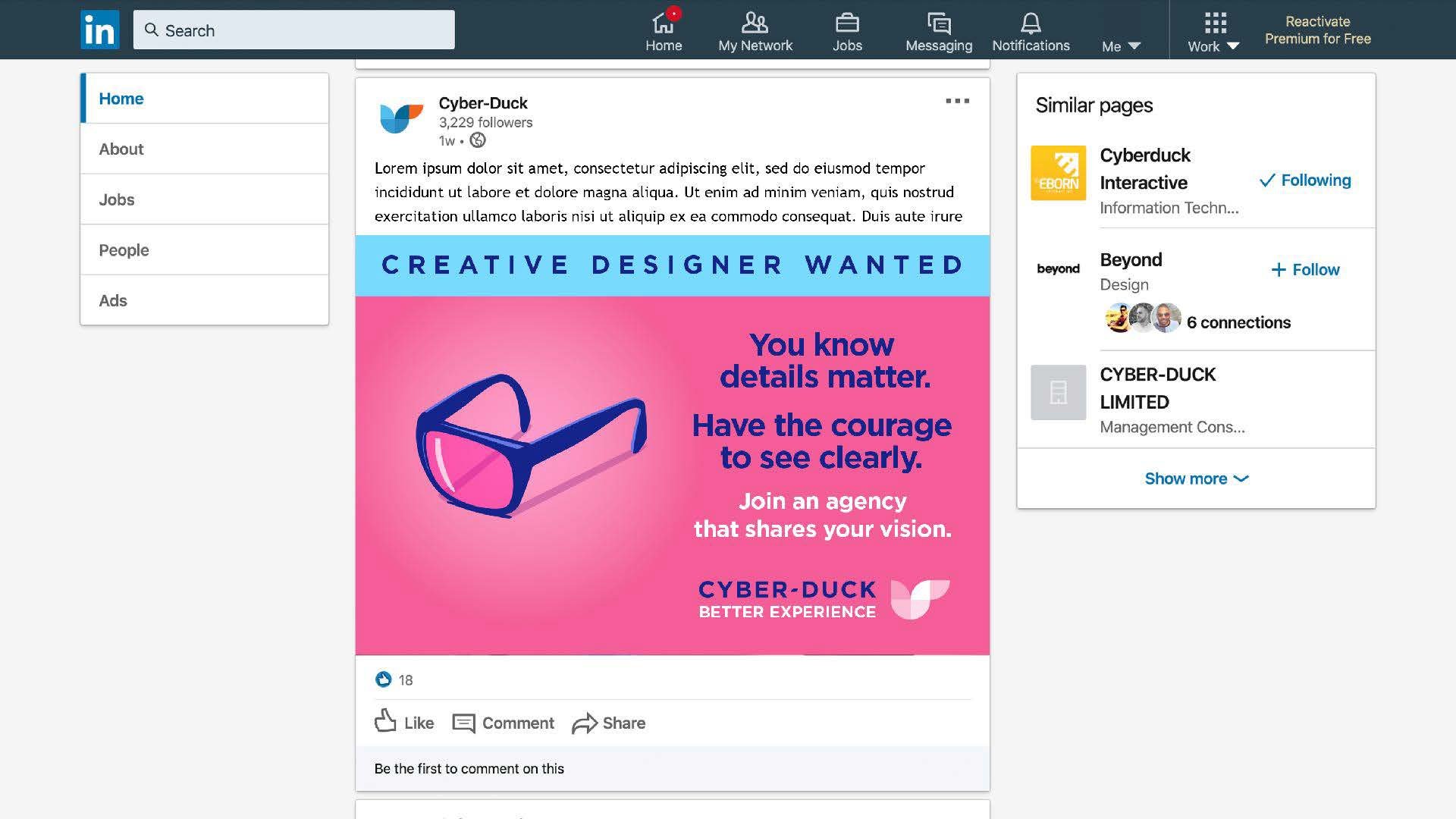Toggle Following for Cyberduck Interactive
The height and width of the screenshot is (819, 1456).
[x=1305, y=180]
